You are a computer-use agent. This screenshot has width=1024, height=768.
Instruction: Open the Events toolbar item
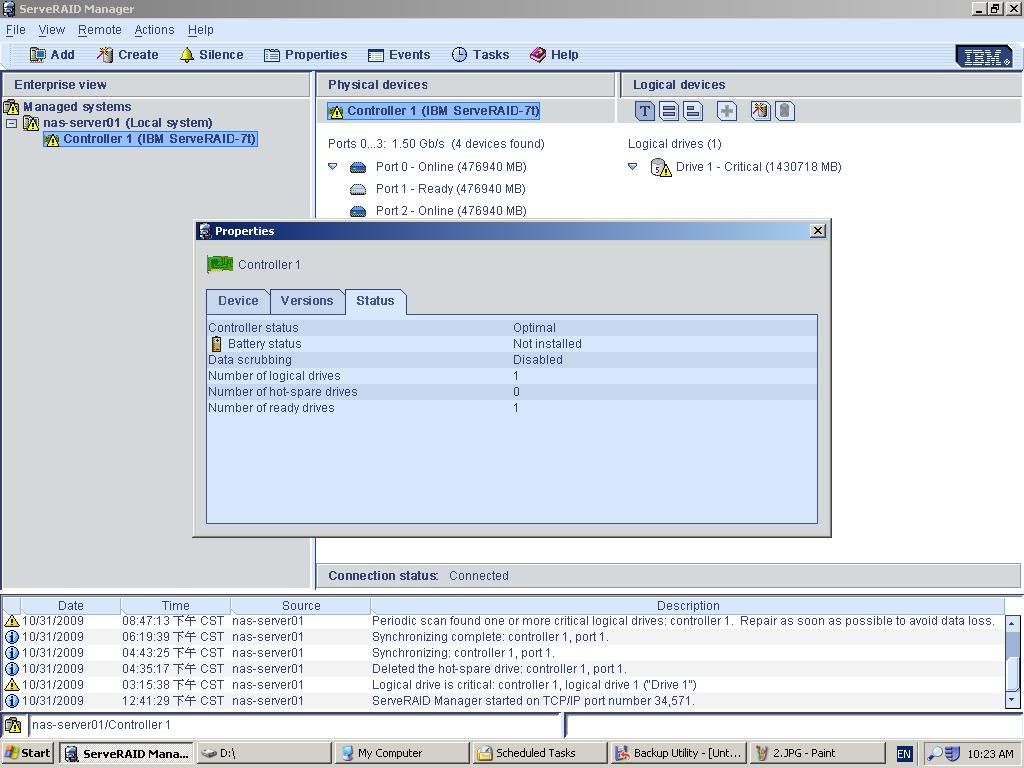(x=399, y=55)
